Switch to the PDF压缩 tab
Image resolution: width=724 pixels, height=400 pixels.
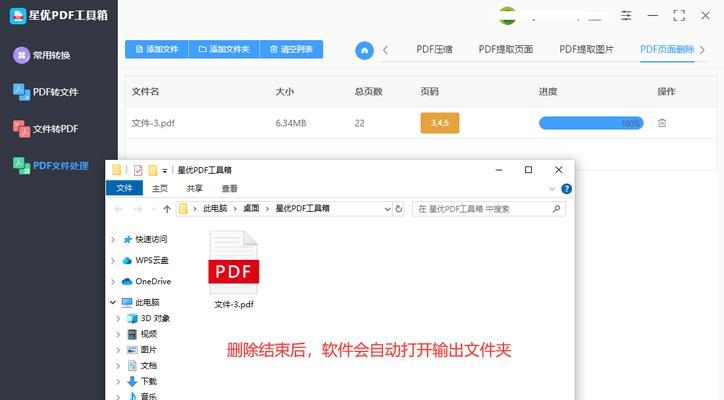click(x=434, y=49)
